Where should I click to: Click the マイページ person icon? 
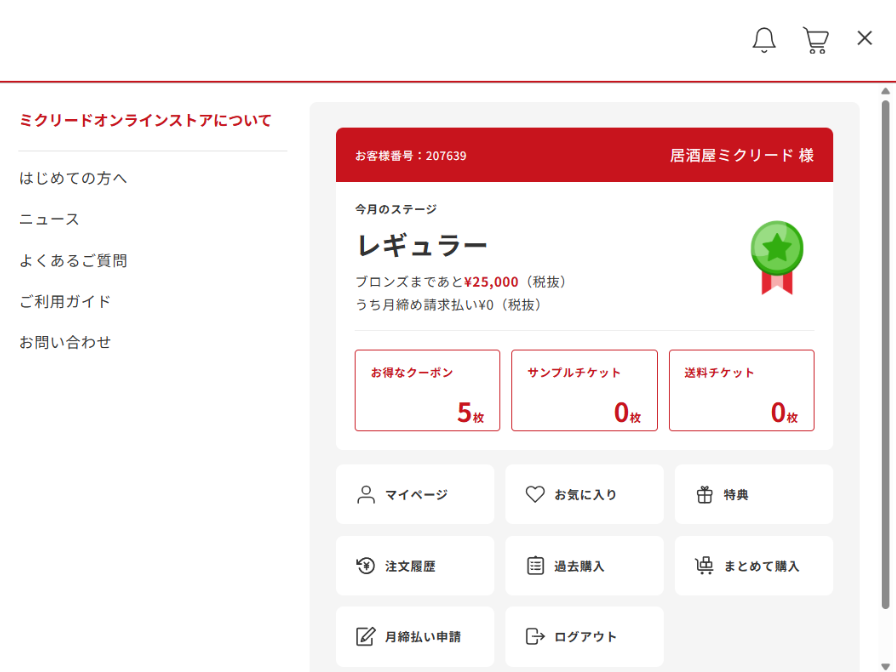coord(366,494)
